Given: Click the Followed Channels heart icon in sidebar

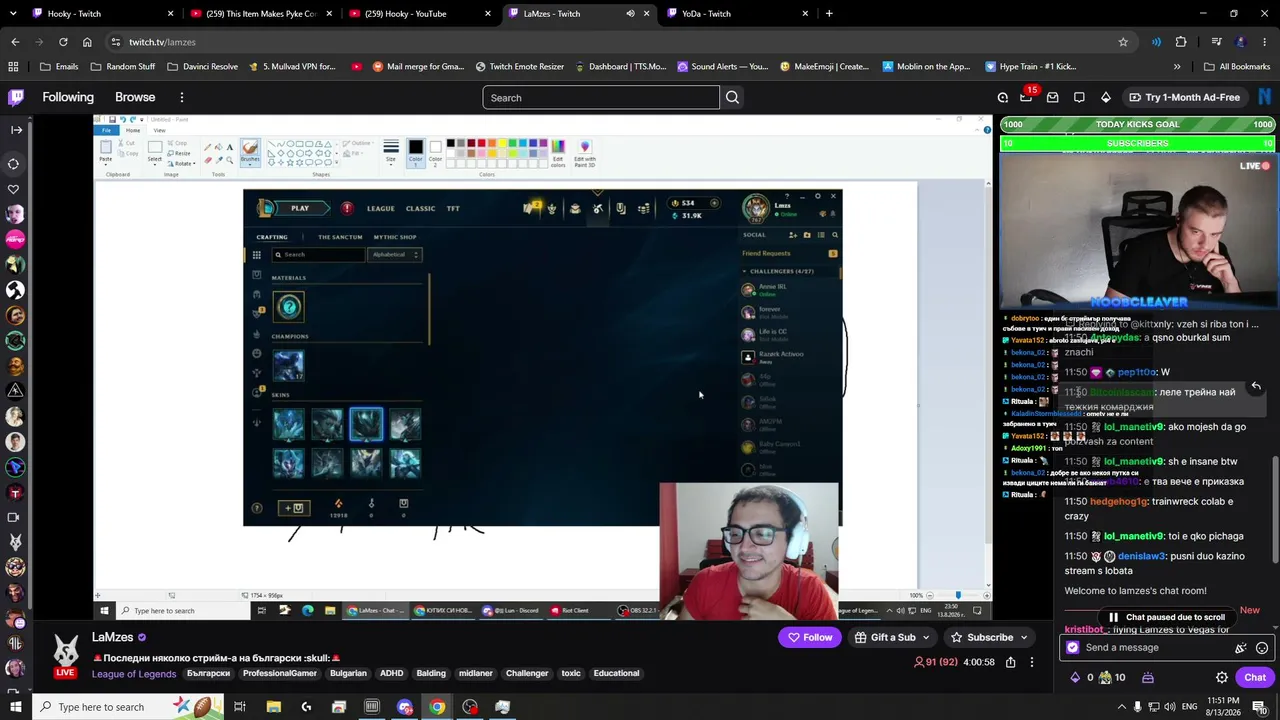Looking at the screenshot, I should pyautogui.click(x=14, y=189).
